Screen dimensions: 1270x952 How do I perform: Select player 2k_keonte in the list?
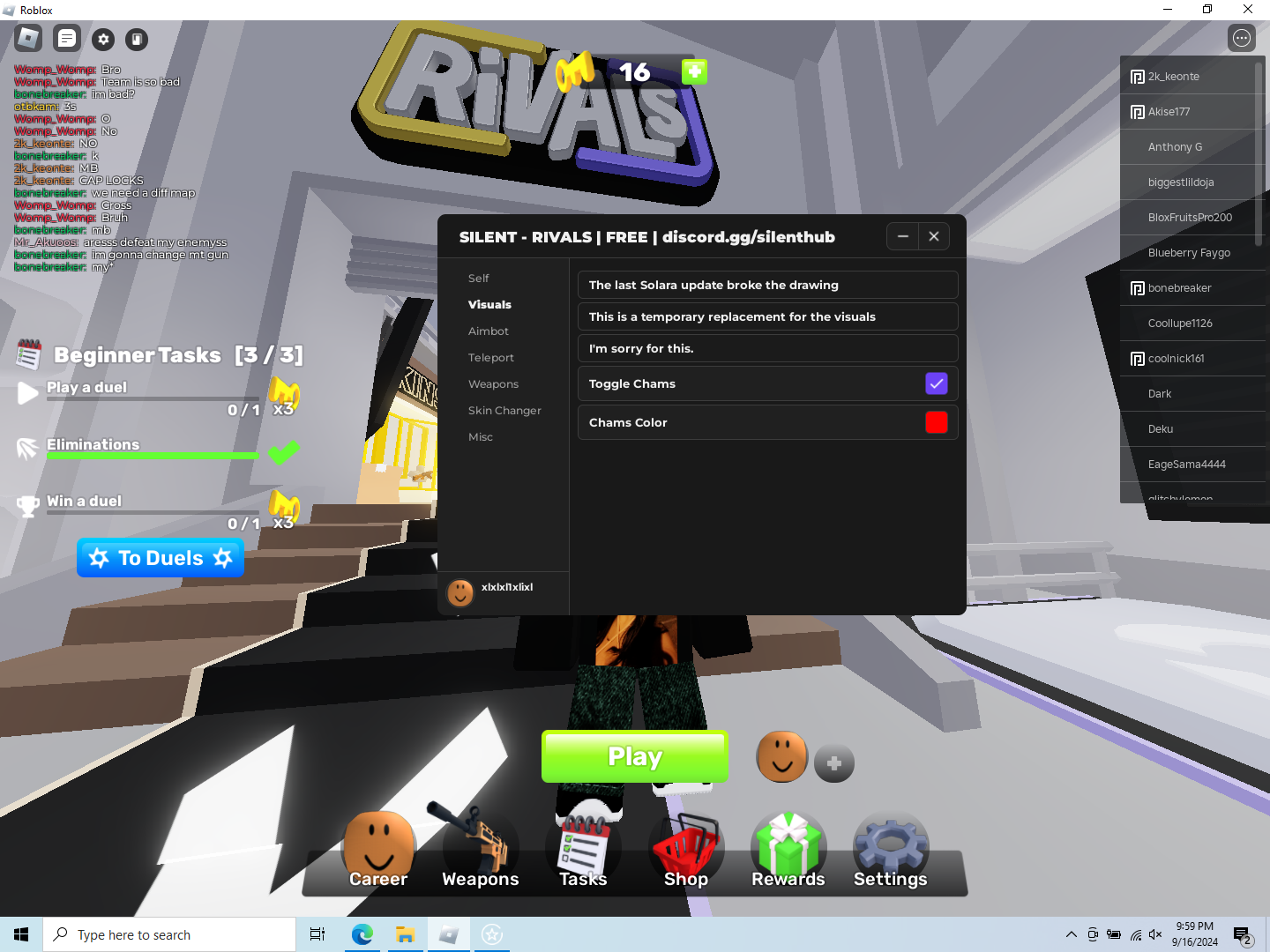(x=1192, y=77)
